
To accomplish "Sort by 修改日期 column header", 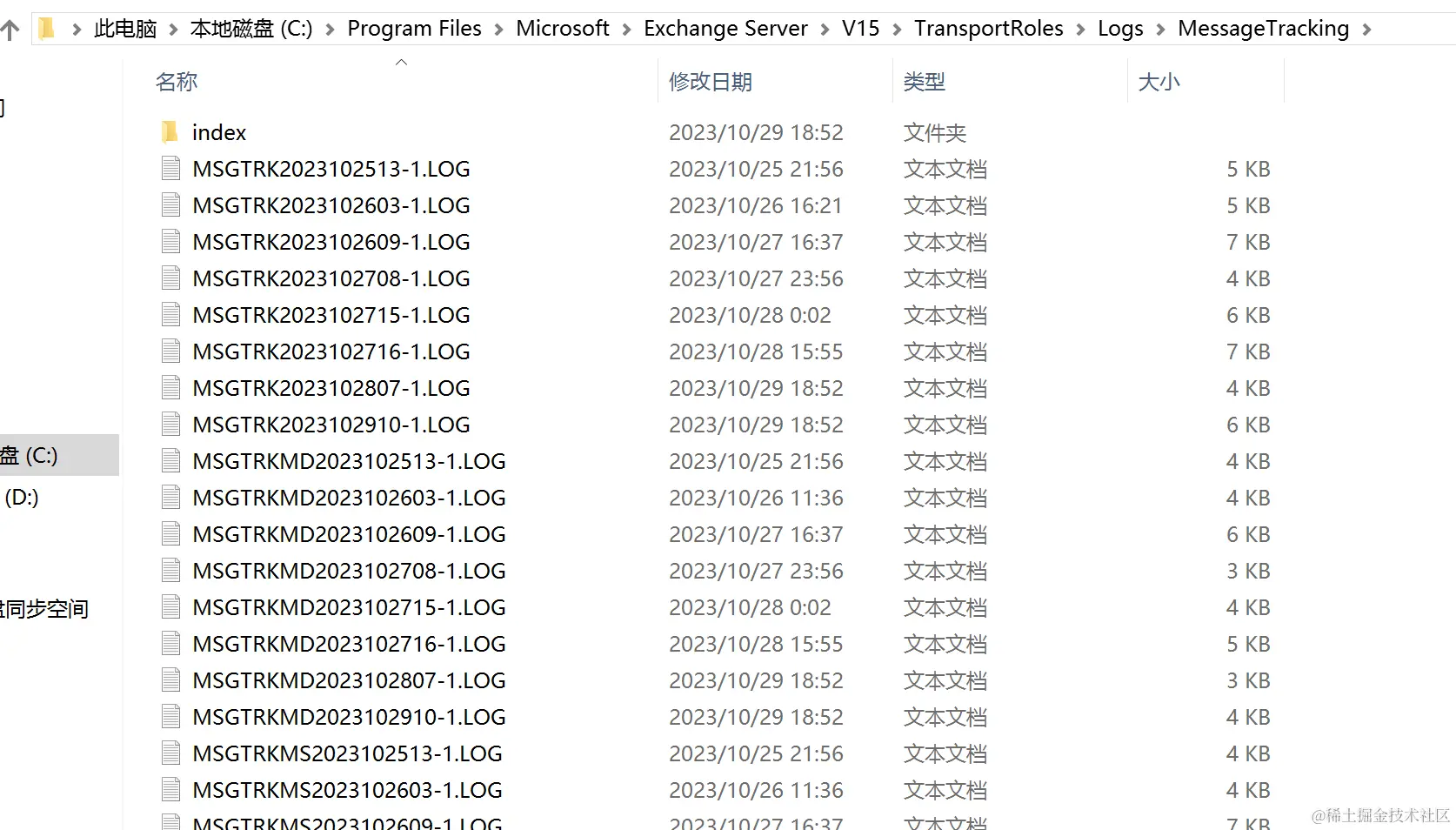I will click(710, 82).
